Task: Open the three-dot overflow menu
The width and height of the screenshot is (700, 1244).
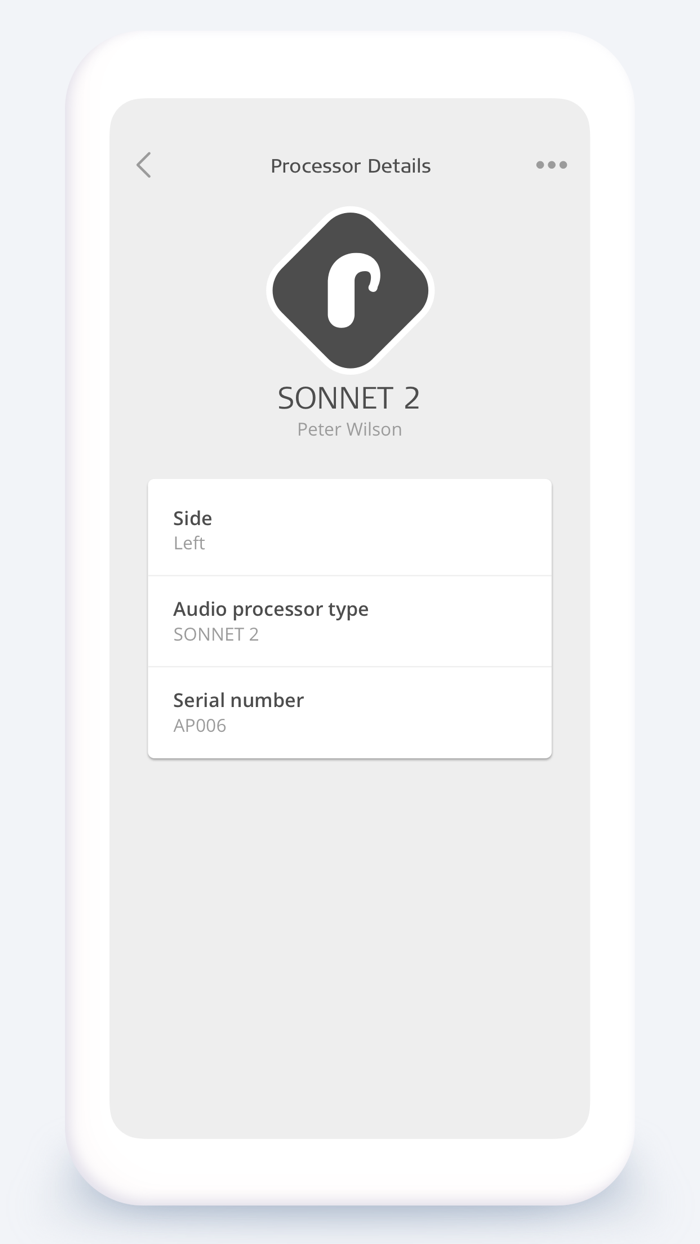Action: (x=551, y=165)
